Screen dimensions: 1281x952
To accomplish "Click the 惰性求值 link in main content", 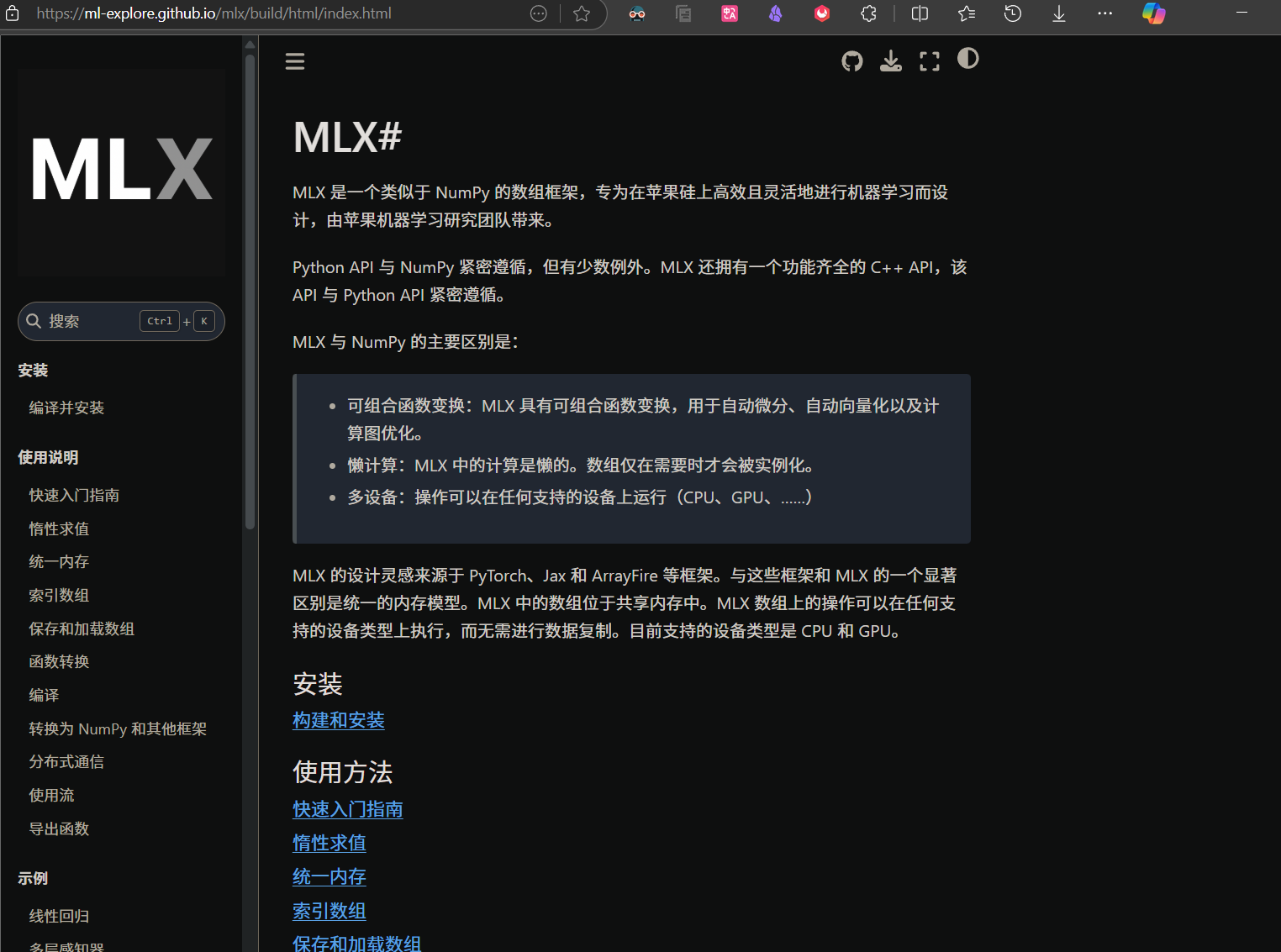I will pos(329,843).
